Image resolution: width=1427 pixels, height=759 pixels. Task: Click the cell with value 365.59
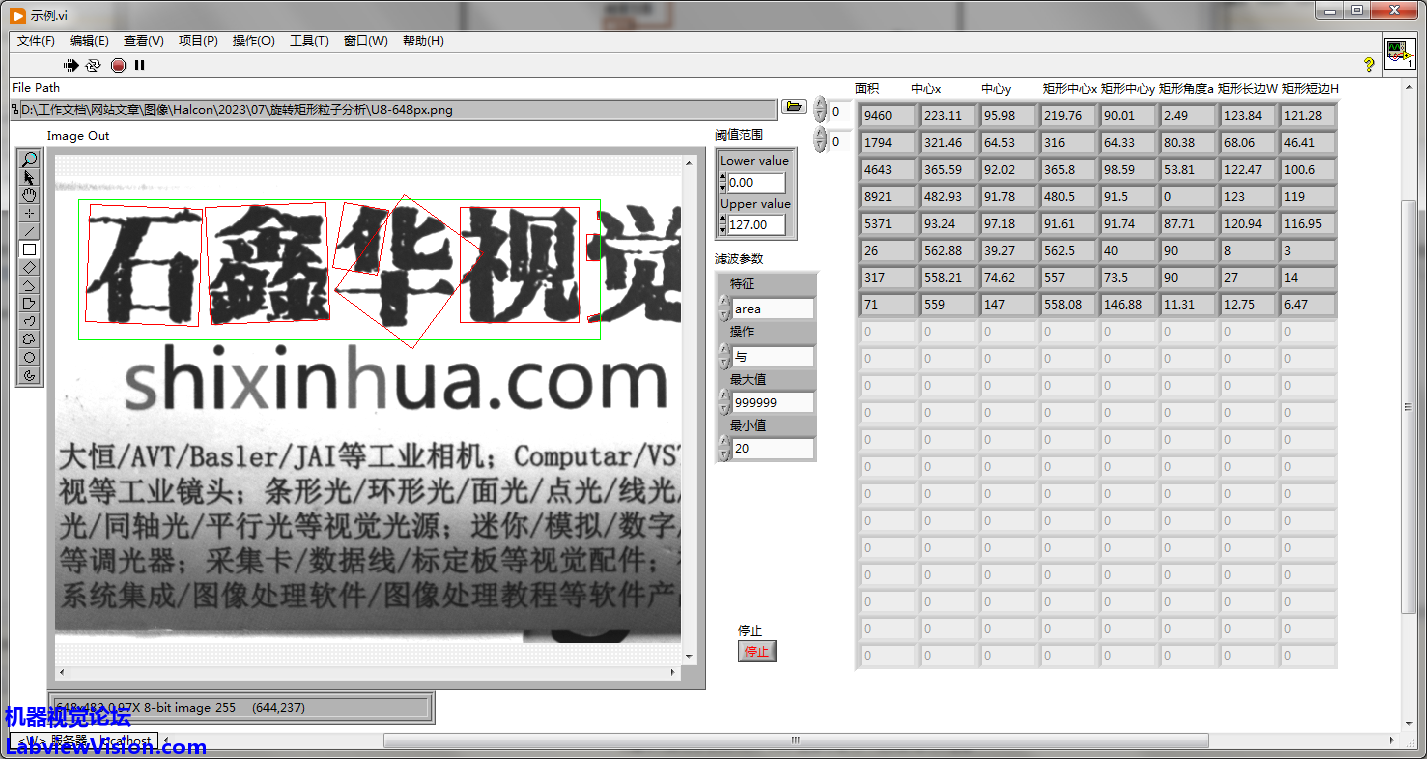click(x=947, y=169)
